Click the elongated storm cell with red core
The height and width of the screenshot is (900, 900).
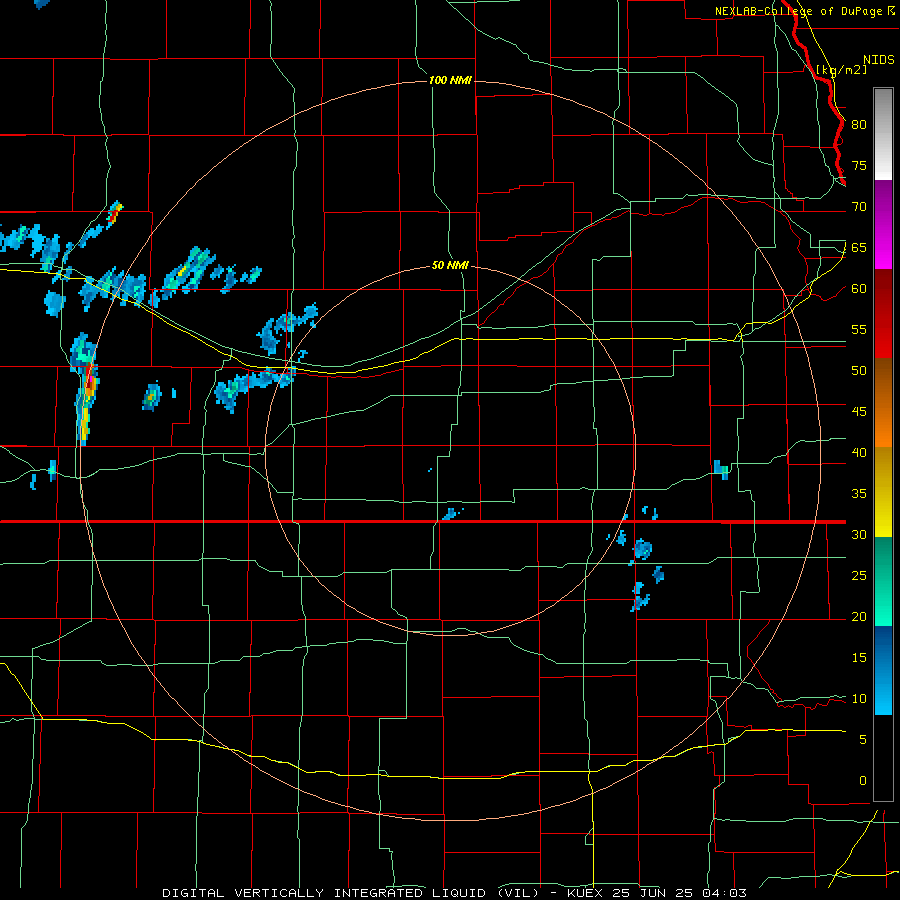click(86, 389)
